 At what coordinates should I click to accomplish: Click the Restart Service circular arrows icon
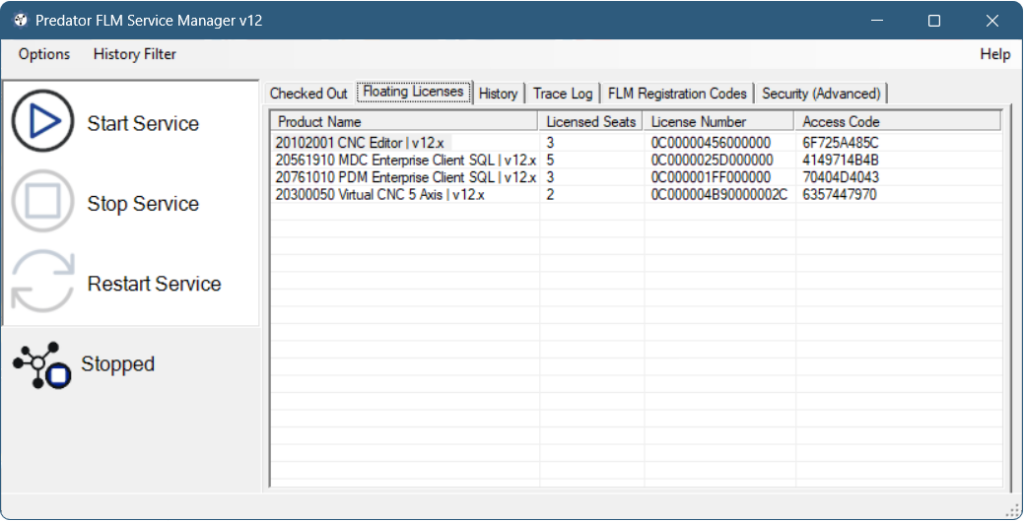(x=43, y=281)
